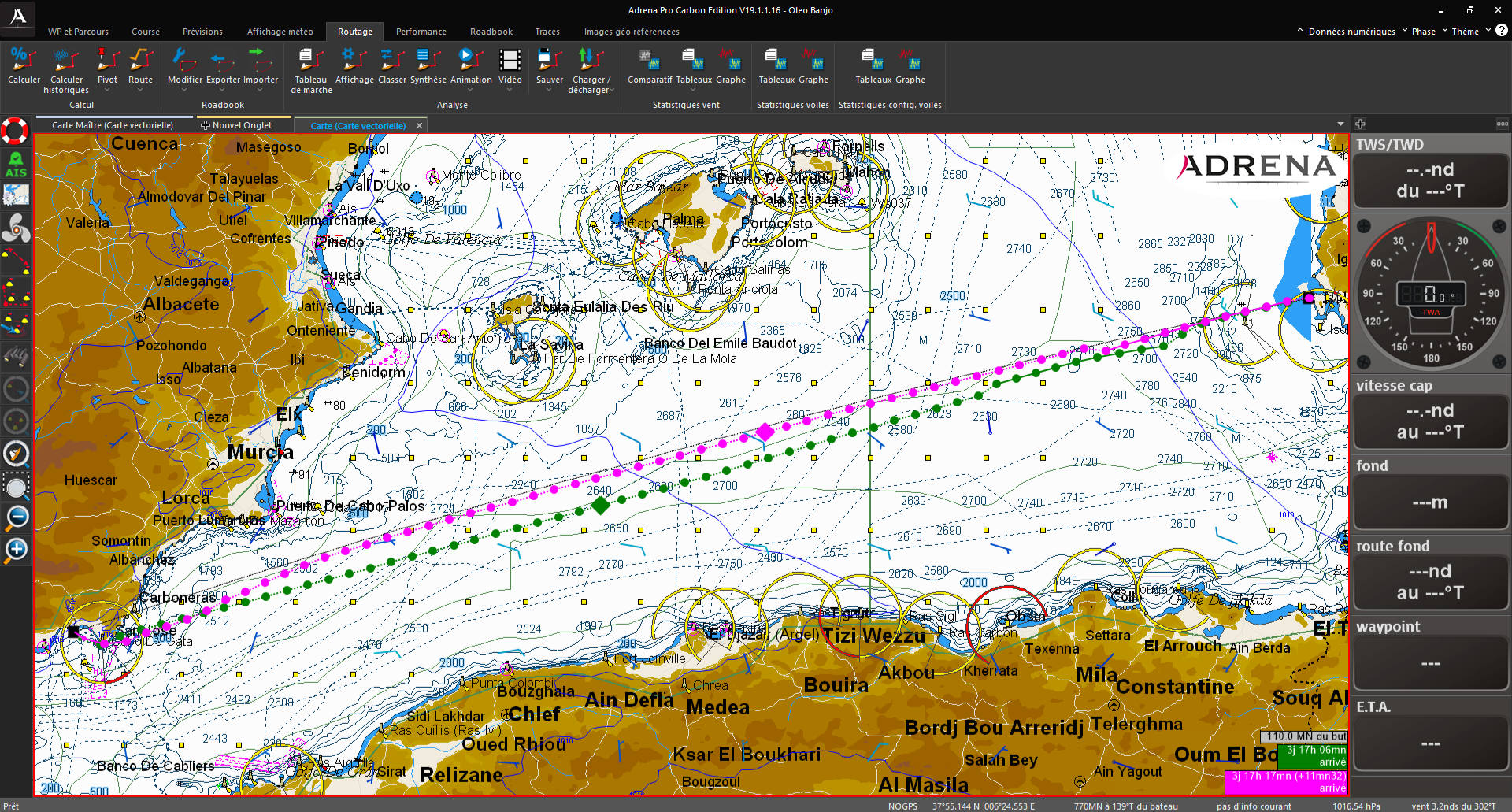The image size is (1512, 812).
Task: Click the magenta diamond route marker
Action: [x=765, y=431]
